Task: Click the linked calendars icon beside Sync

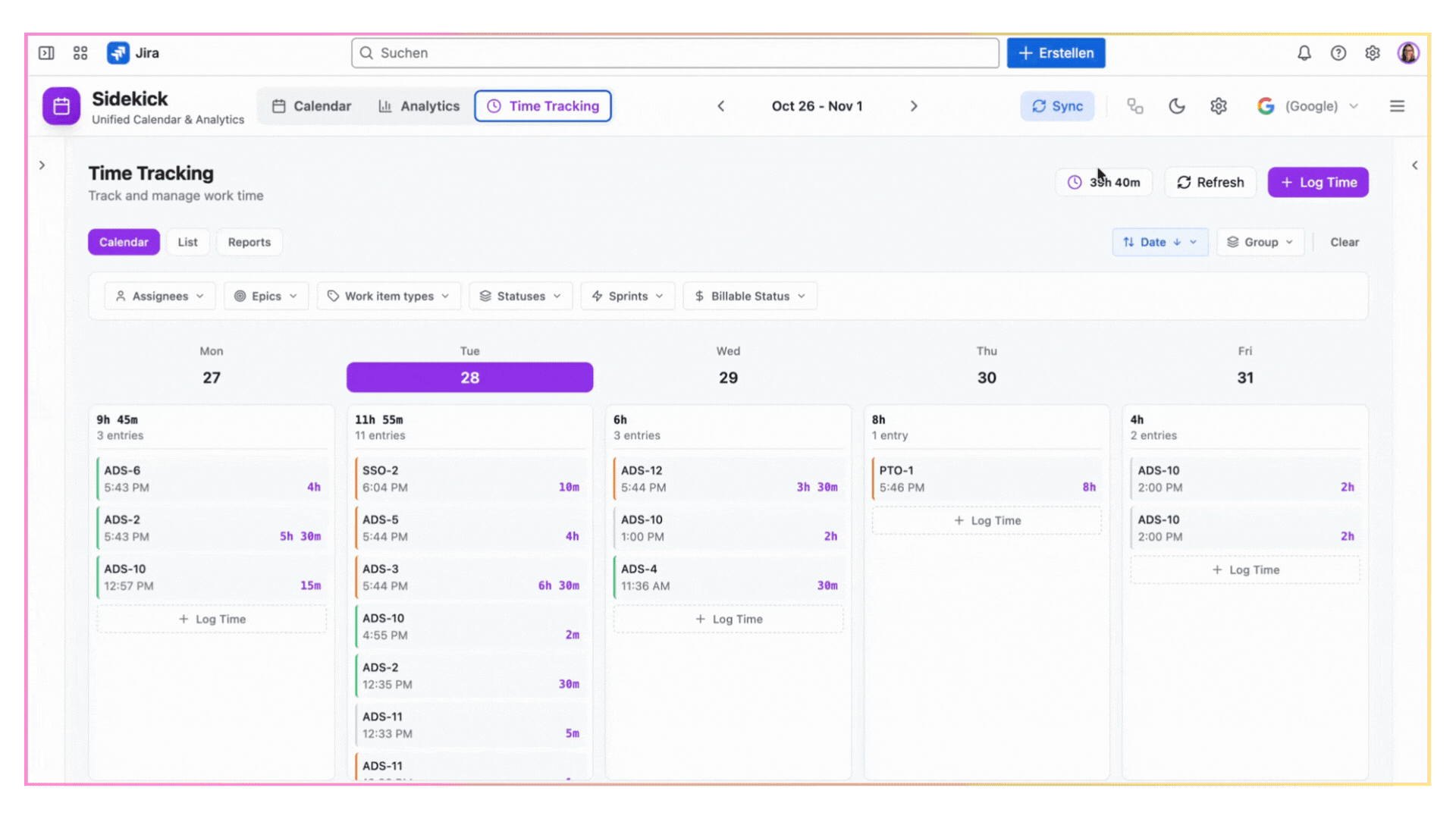Action: 1134,106
